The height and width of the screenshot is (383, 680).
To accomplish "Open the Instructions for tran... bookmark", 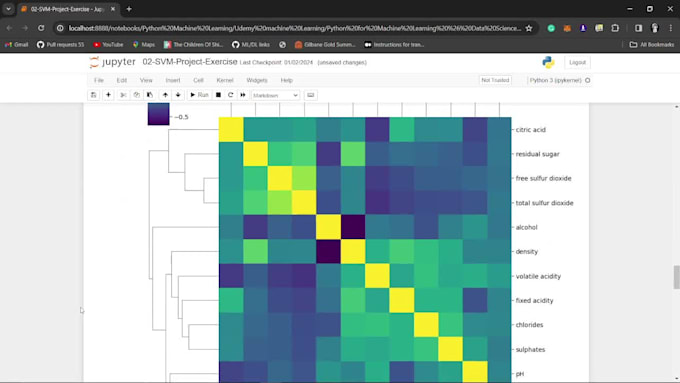I will click(394, 45).
